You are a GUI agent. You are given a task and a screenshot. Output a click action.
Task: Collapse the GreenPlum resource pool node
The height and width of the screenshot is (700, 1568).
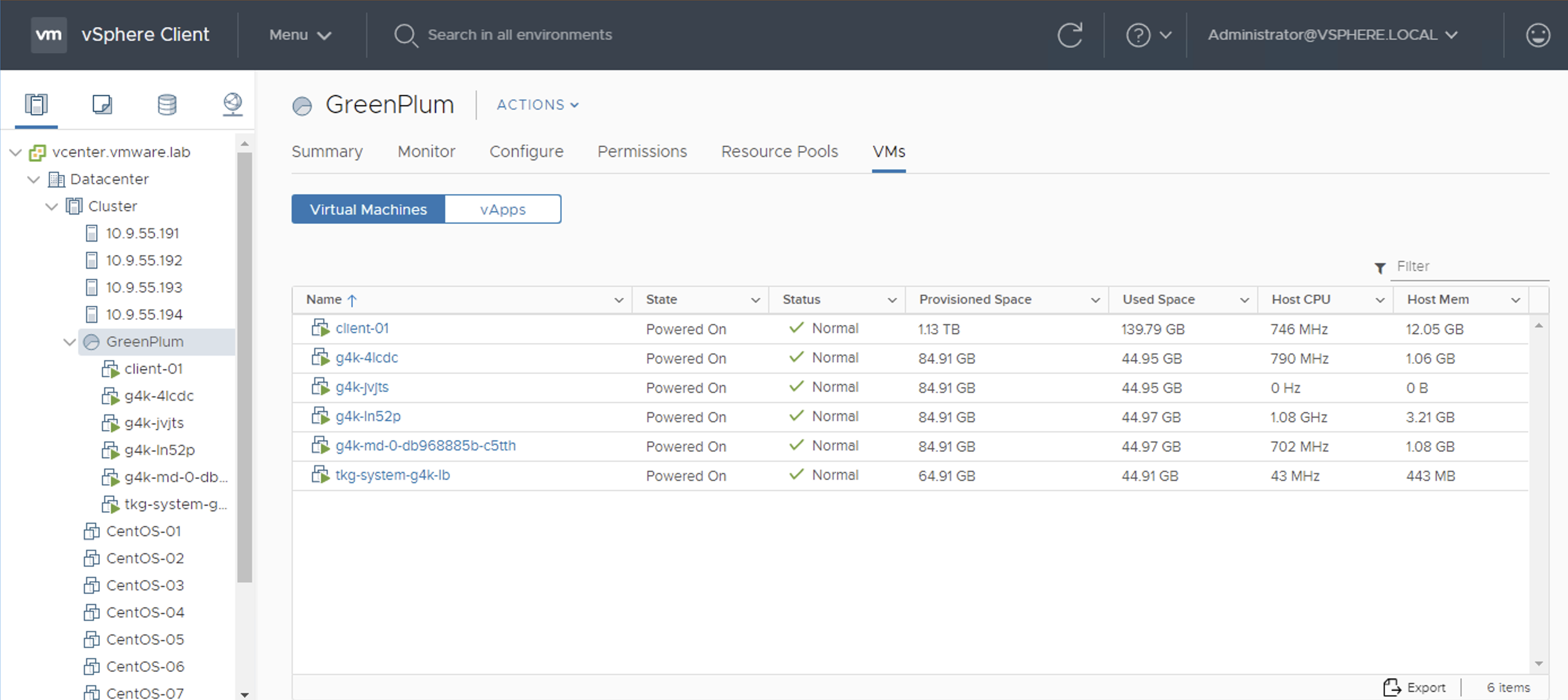pos(69,342)
